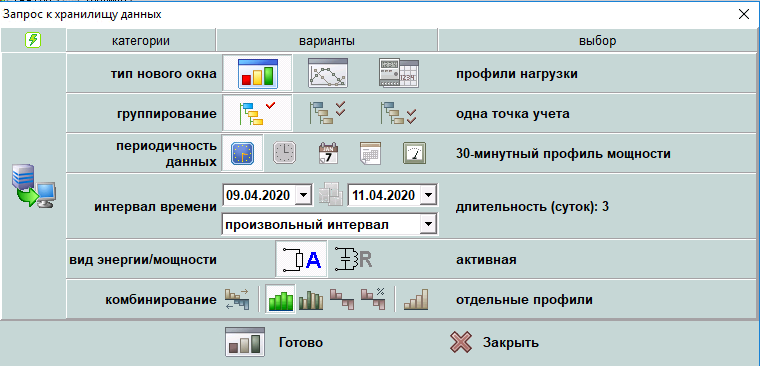
Task: Select the bar chart window type
Action: [257, 73]
